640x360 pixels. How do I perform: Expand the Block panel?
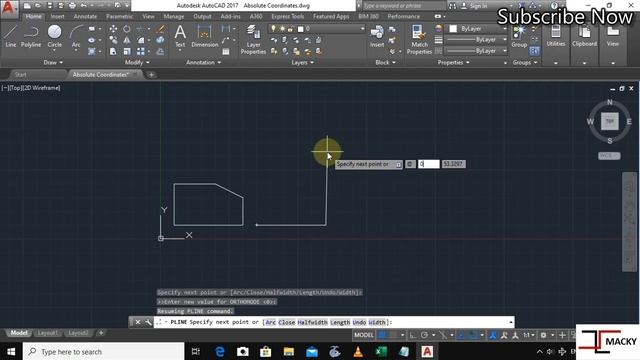point(385,62)
